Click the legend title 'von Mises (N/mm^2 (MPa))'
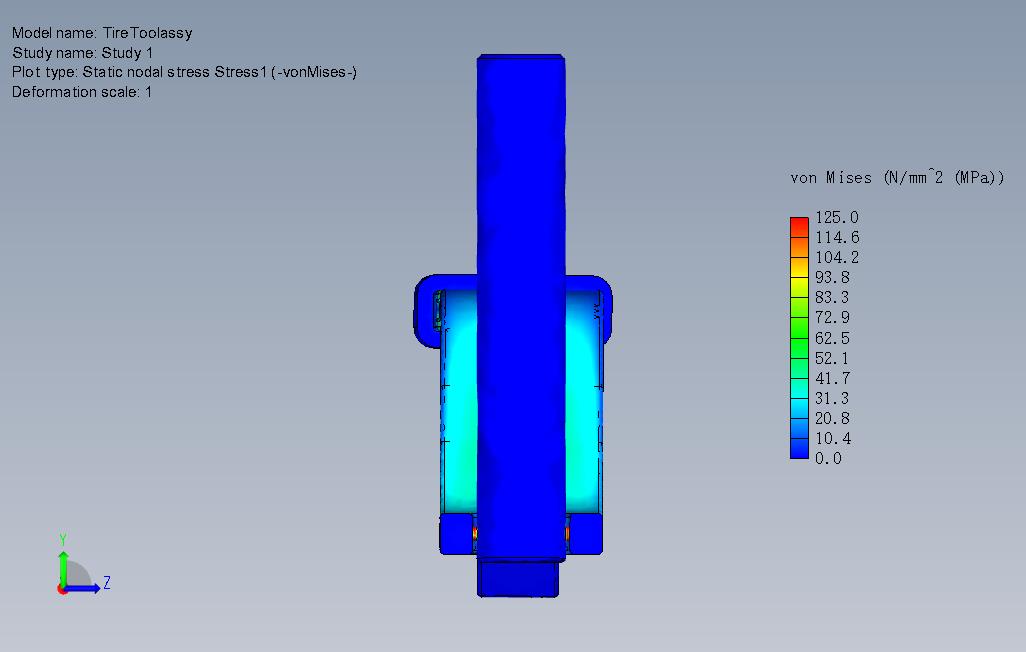1026x652 pixels. (897, 177)
